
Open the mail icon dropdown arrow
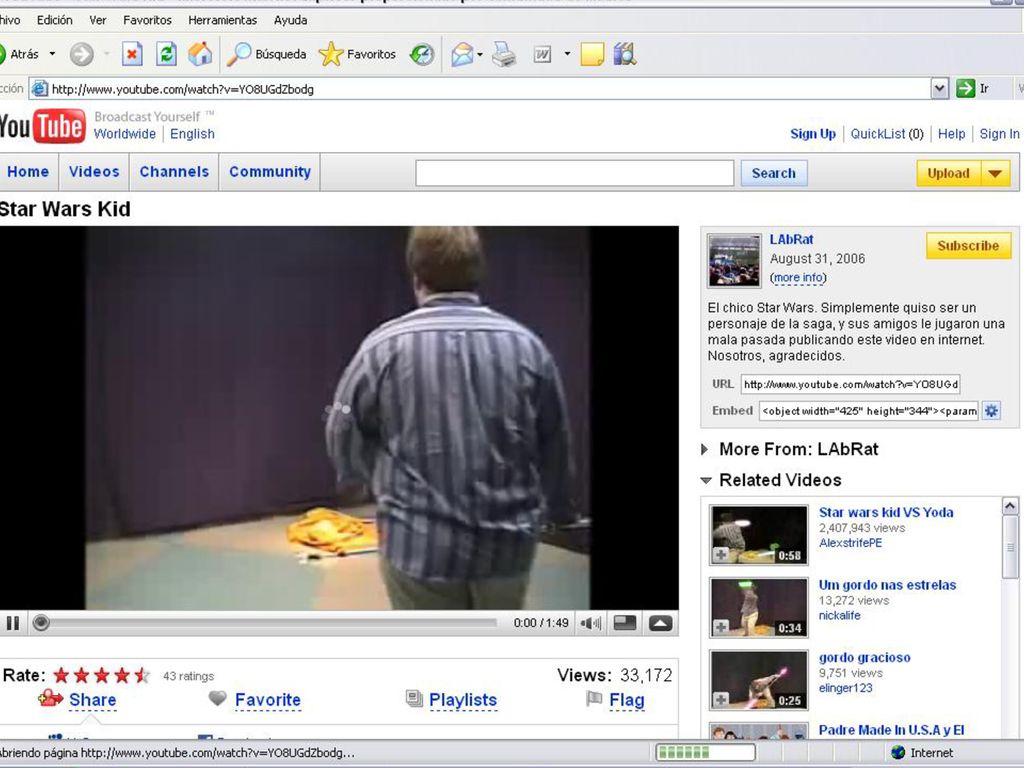tap(480, 54)
